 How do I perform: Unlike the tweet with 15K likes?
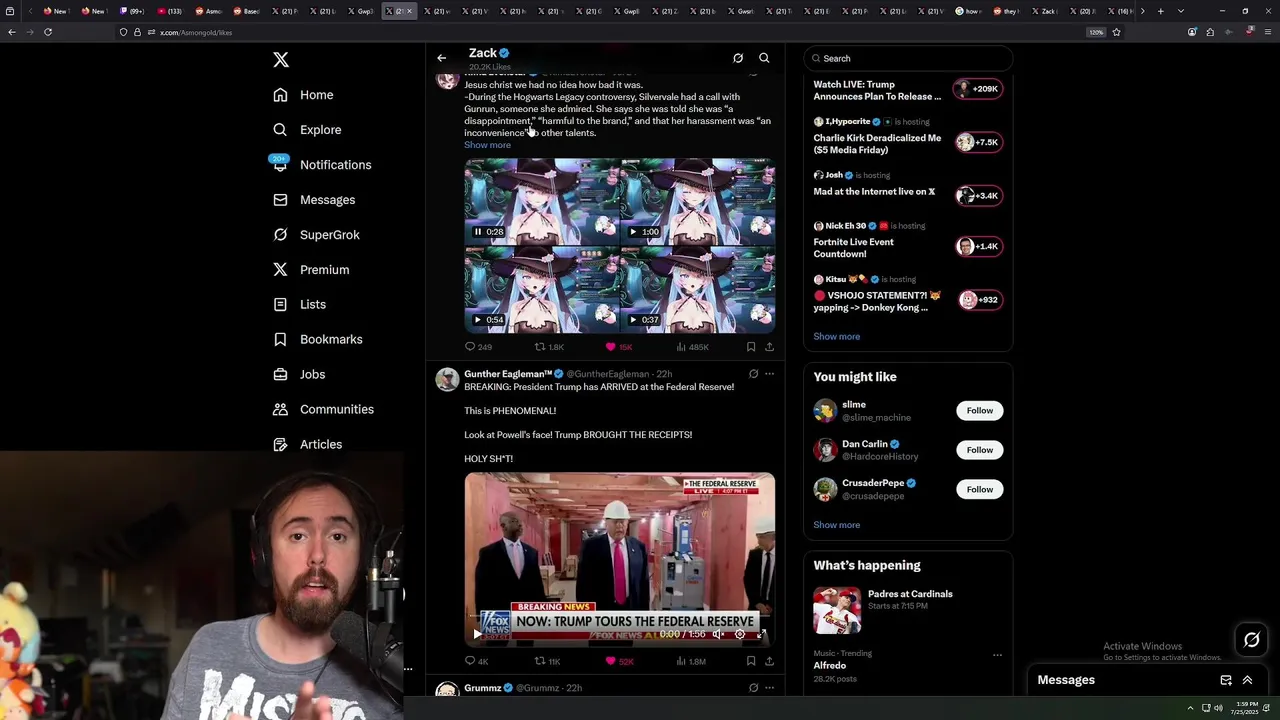(618, 347)
